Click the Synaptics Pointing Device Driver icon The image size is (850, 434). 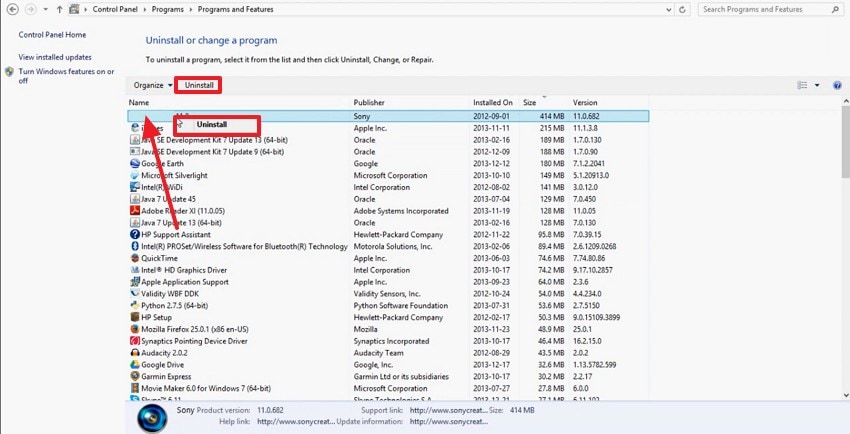(x=134, y=341)
